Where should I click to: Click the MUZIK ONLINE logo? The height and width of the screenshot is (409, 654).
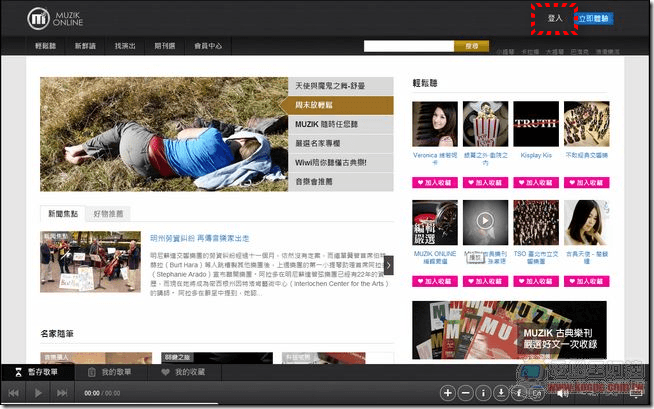click(x=55, y=19)
